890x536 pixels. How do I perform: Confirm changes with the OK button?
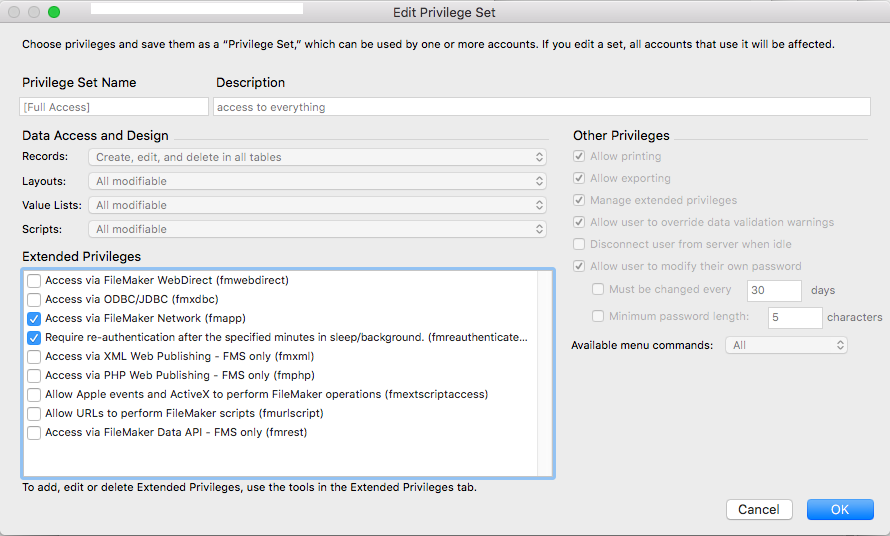point(840,509)
